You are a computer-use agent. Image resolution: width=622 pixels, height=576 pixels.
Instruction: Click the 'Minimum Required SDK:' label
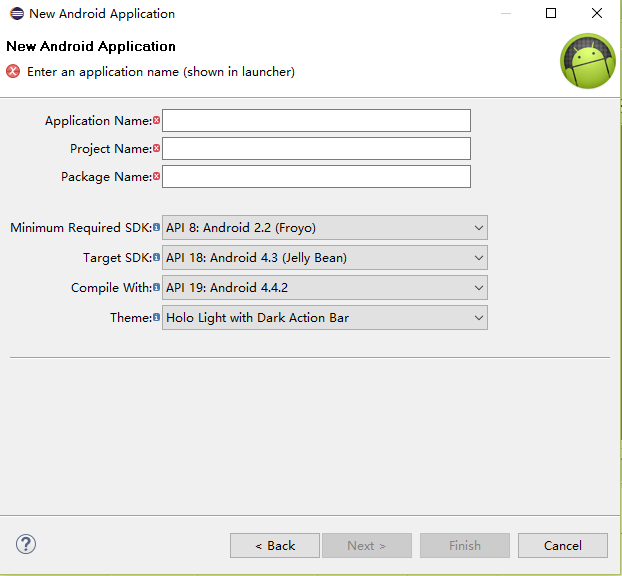coord(81,228)
